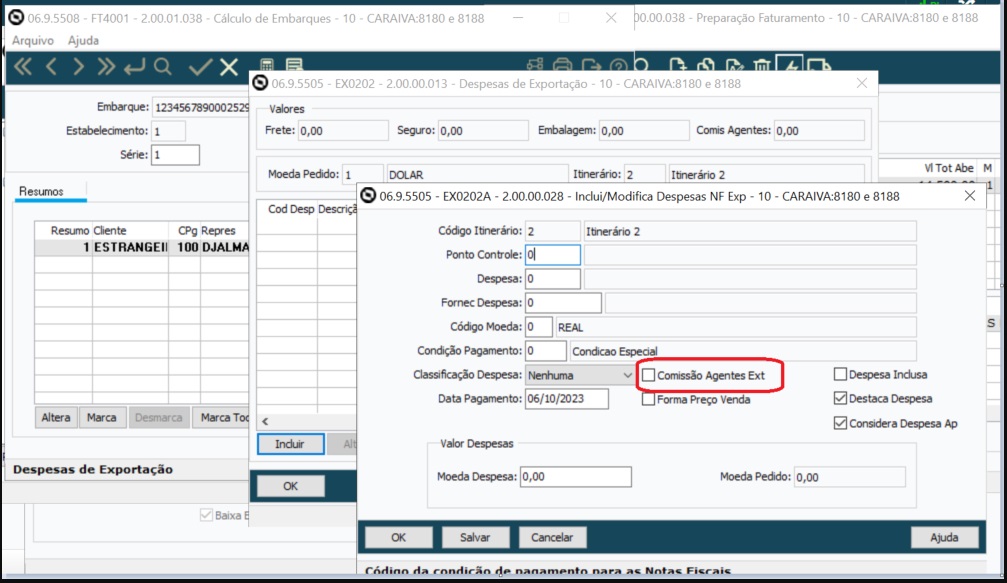Viewport: 1007px width, 583px height.
Task: Focus the Ponto Controle input field
Action: [552, 254]
